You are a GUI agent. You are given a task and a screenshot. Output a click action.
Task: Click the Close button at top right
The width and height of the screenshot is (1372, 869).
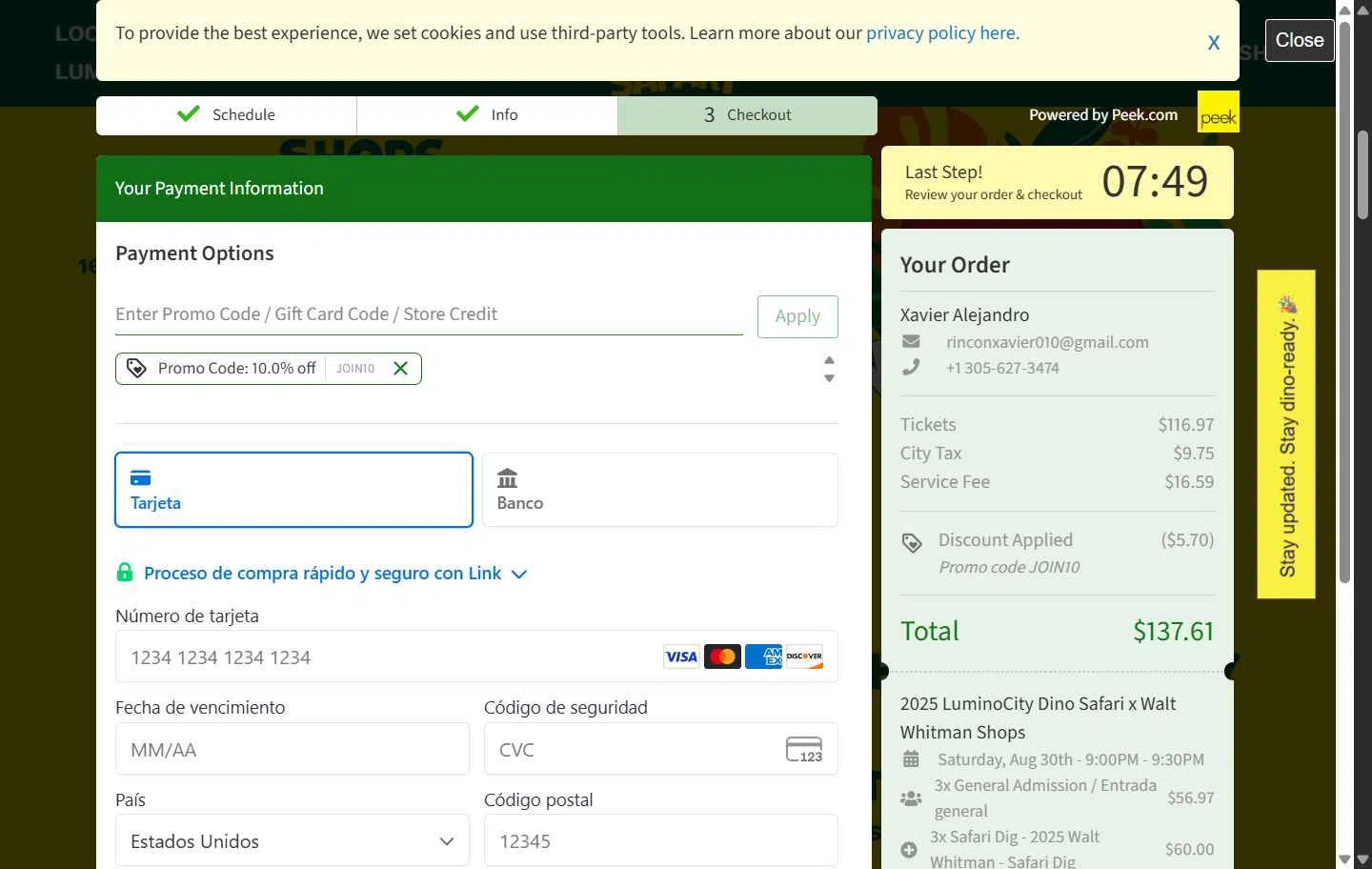point(1300,40)
